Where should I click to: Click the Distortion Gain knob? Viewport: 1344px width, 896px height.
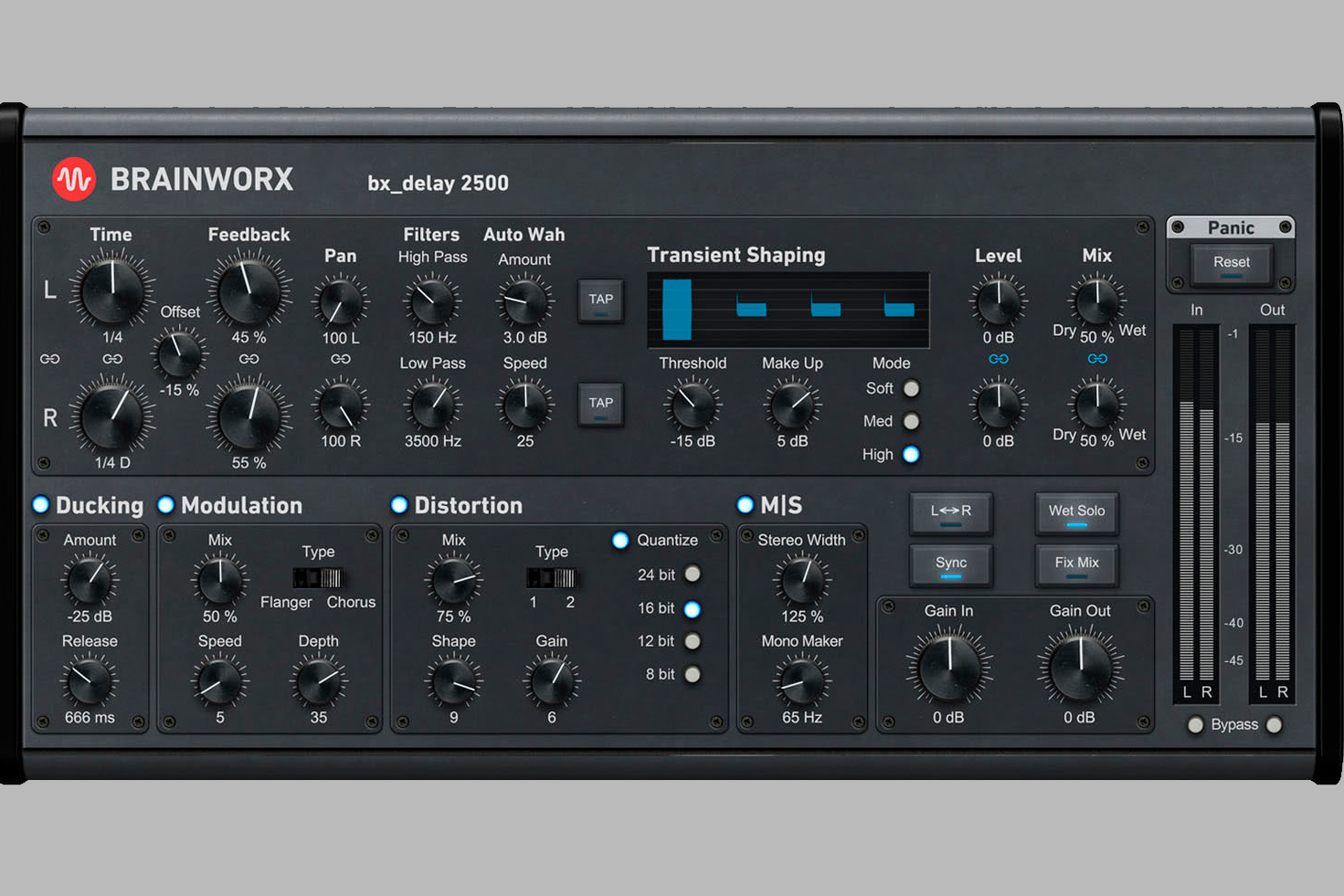point(552,682)
